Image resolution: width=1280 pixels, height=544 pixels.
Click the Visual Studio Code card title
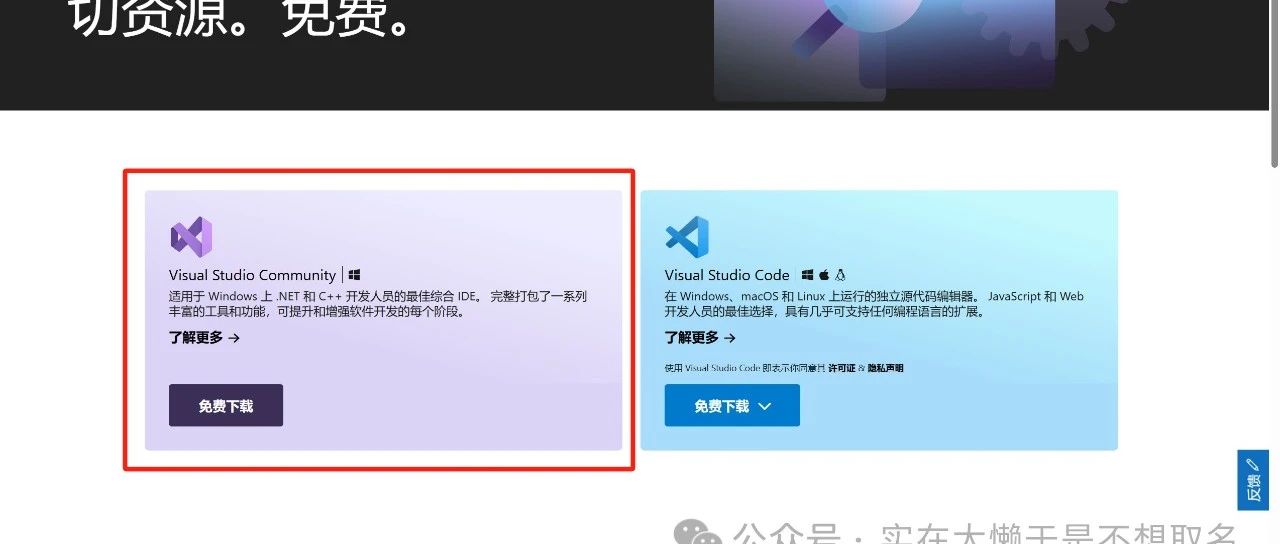click(x=727, y=275)
